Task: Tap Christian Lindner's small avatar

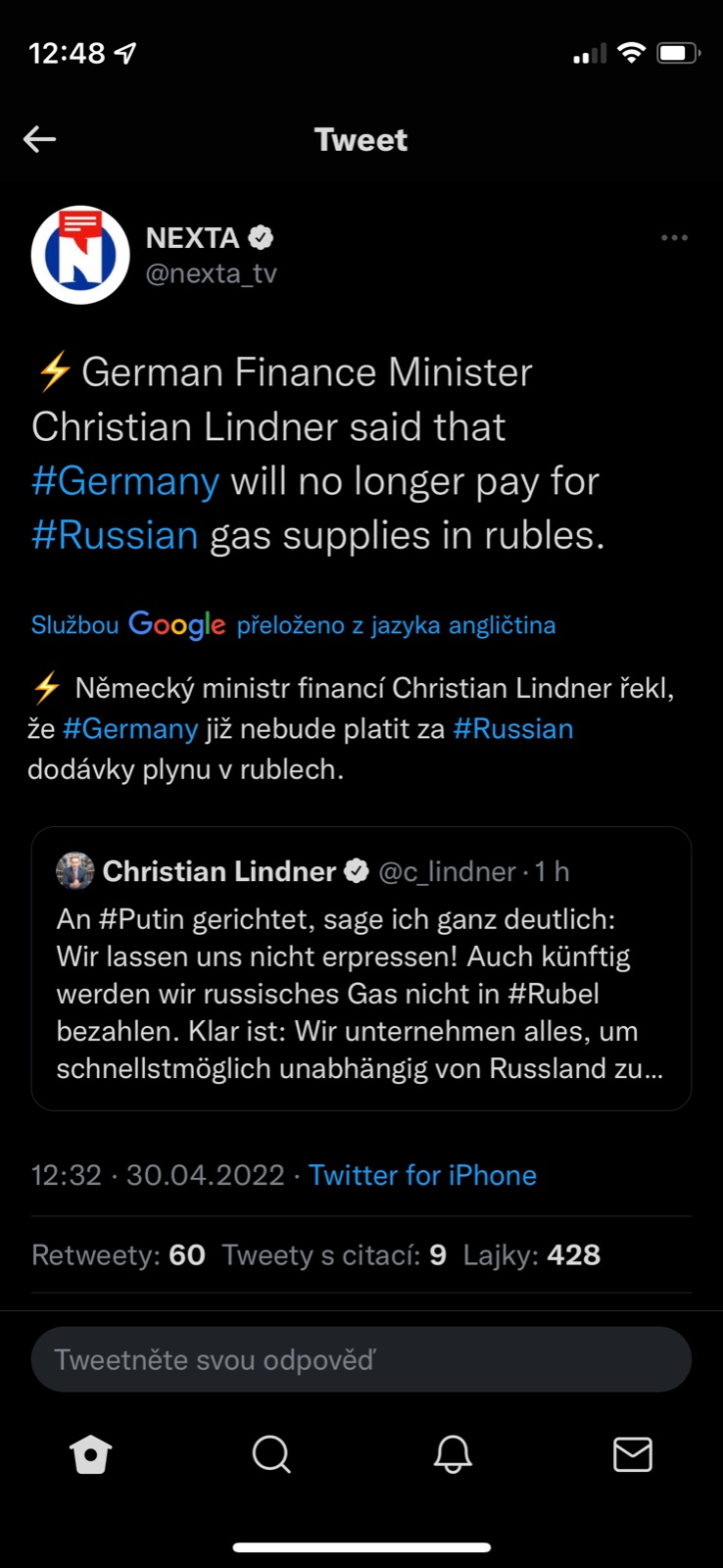Action: [75, 871]
